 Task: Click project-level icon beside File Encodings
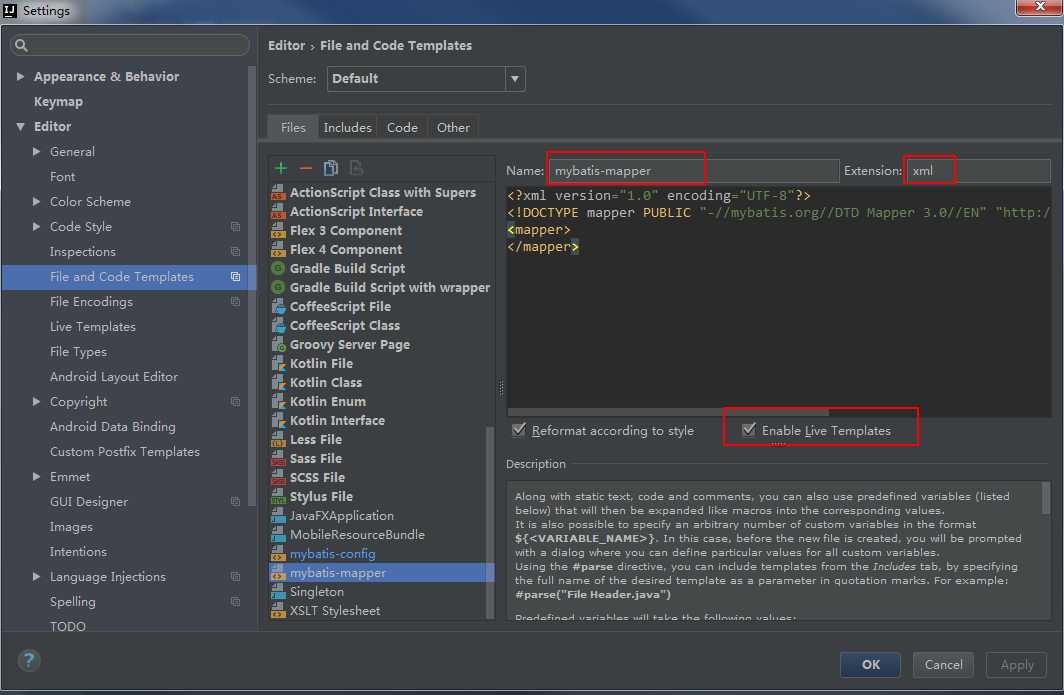[235, 302]
